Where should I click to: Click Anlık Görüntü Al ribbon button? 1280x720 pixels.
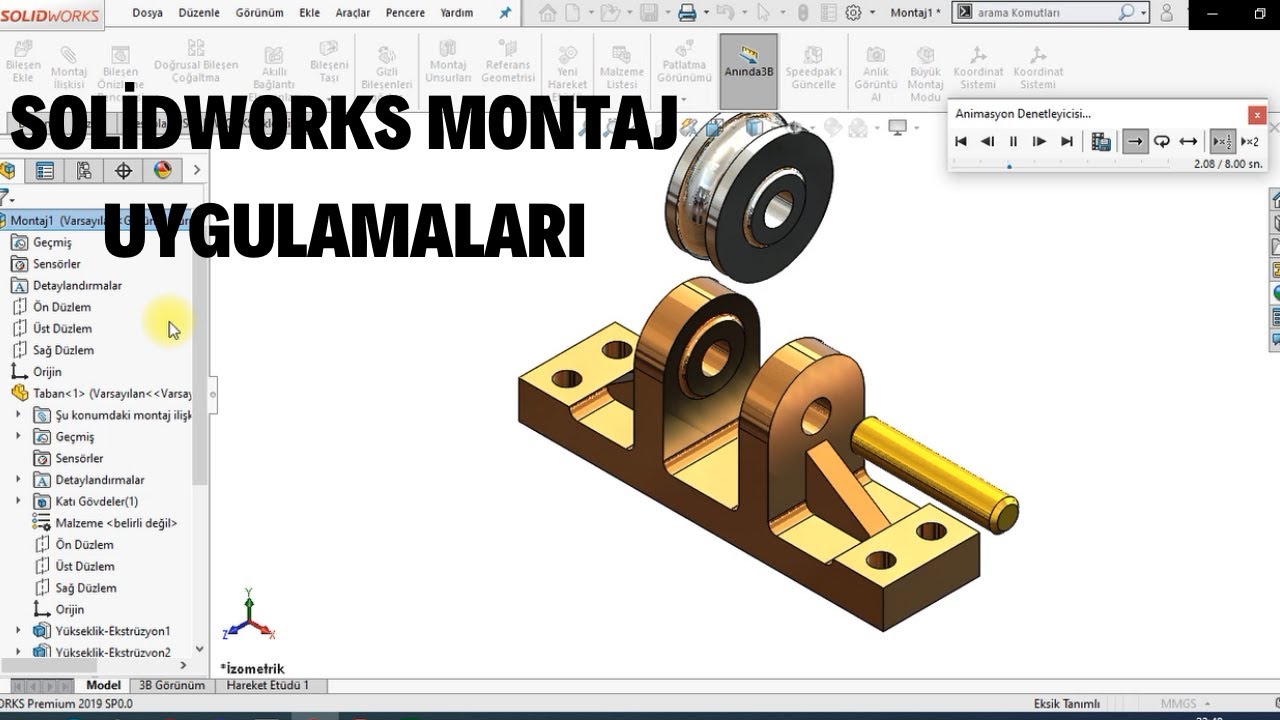coord(876,72)
